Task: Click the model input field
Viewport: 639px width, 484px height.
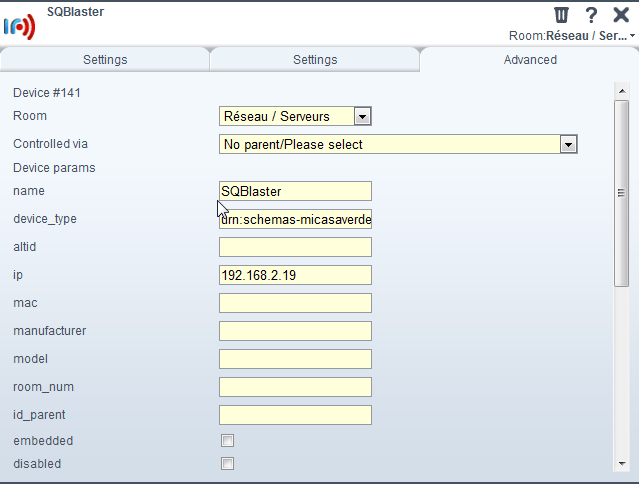Action: [x=295, y=359]
